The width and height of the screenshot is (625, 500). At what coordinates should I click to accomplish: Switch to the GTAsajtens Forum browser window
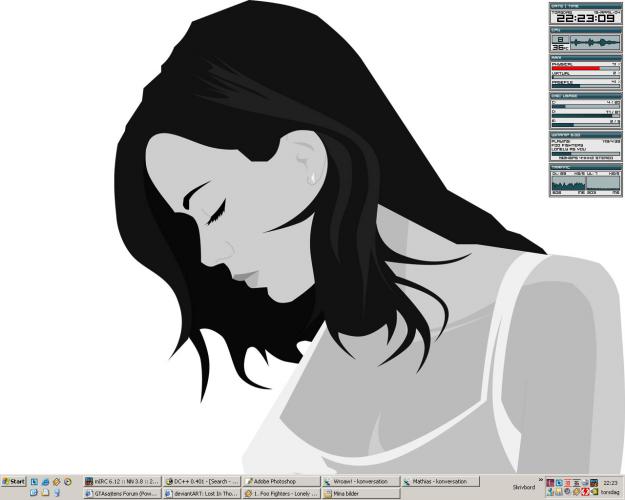tap(122, 493)
